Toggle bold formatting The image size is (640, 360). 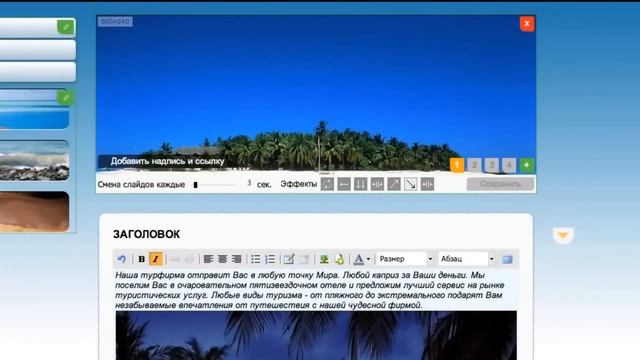[142, 259]
